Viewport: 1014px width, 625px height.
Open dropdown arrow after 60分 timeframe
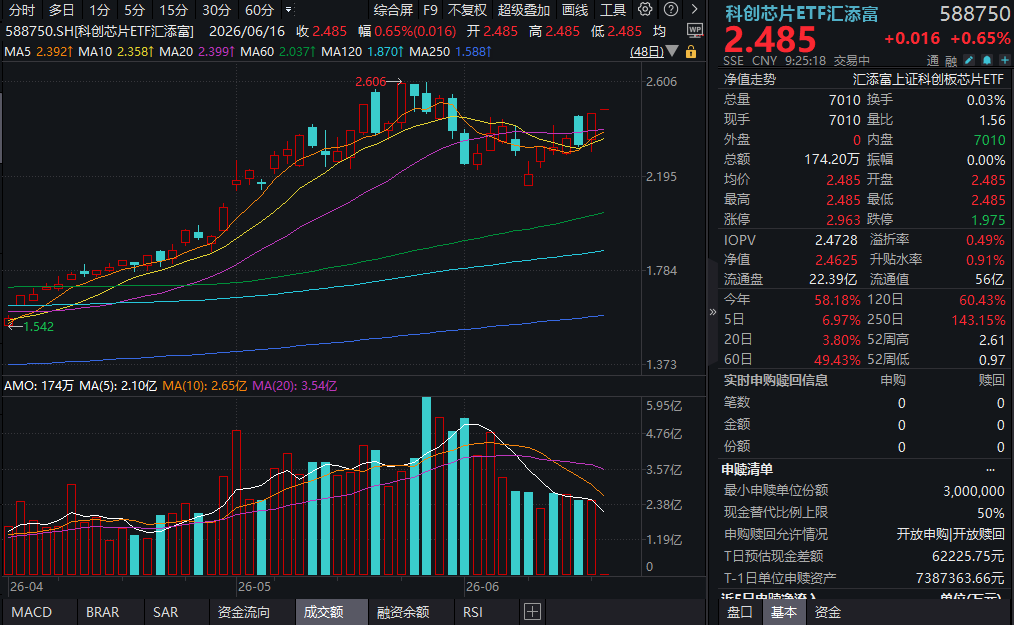click(288, 10)
